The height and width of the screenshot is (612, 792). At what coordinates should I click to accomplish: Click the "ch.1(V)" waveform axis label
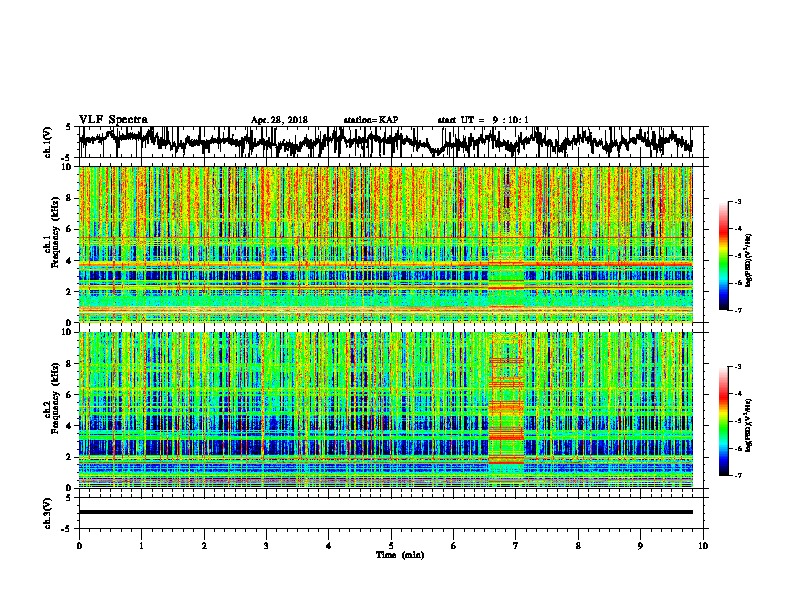(48, 141)
